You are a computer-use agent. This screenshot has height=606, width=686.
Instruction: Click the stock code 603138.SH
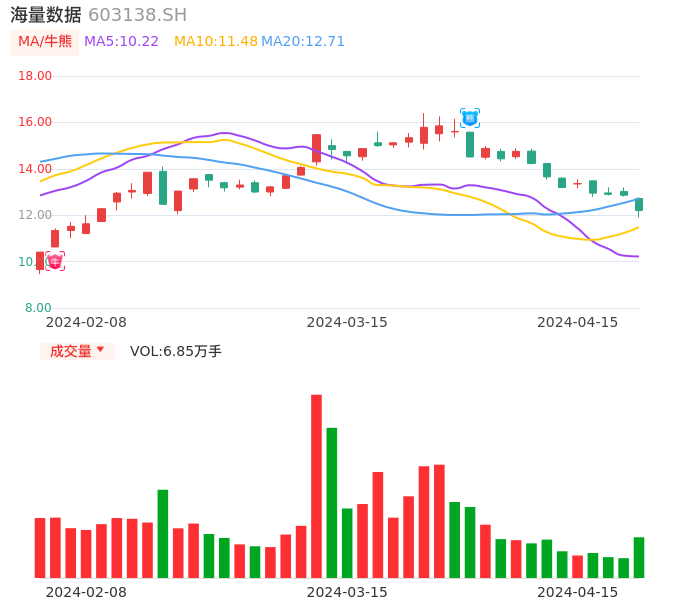click(x=137, y=15)
